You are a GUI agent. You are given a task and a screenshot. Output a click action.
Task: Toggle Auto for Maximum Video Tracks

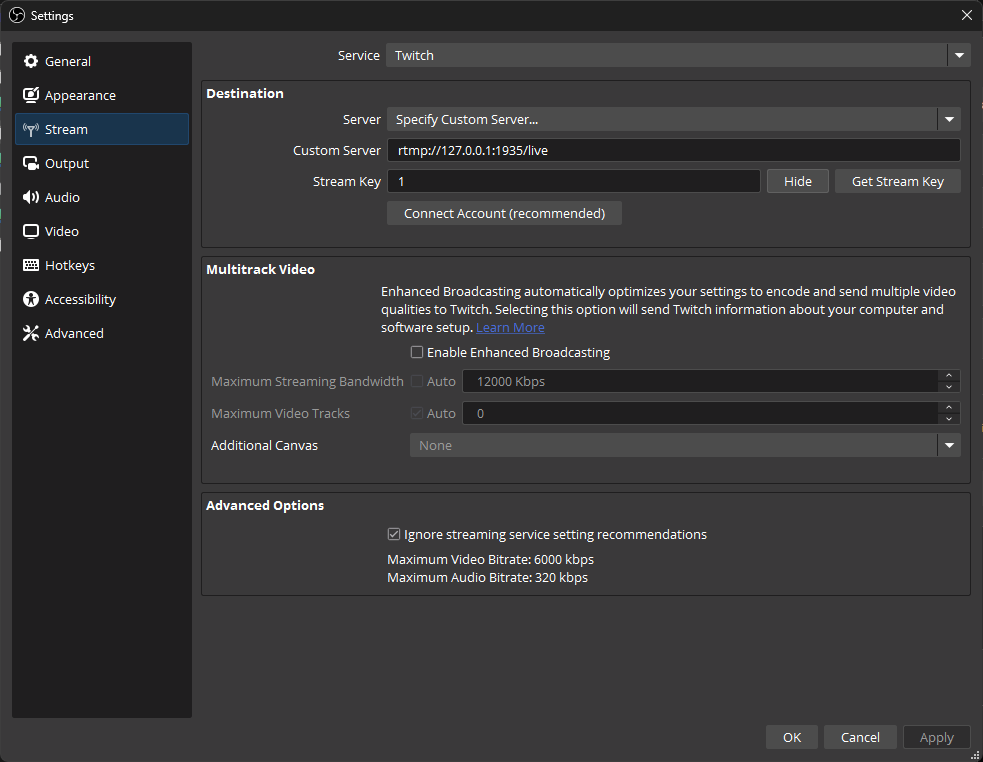(417, 413)
